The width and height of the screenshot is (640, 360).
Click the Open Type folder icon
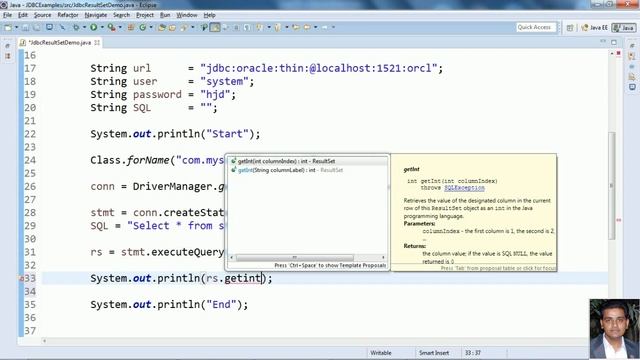point(161,27)
